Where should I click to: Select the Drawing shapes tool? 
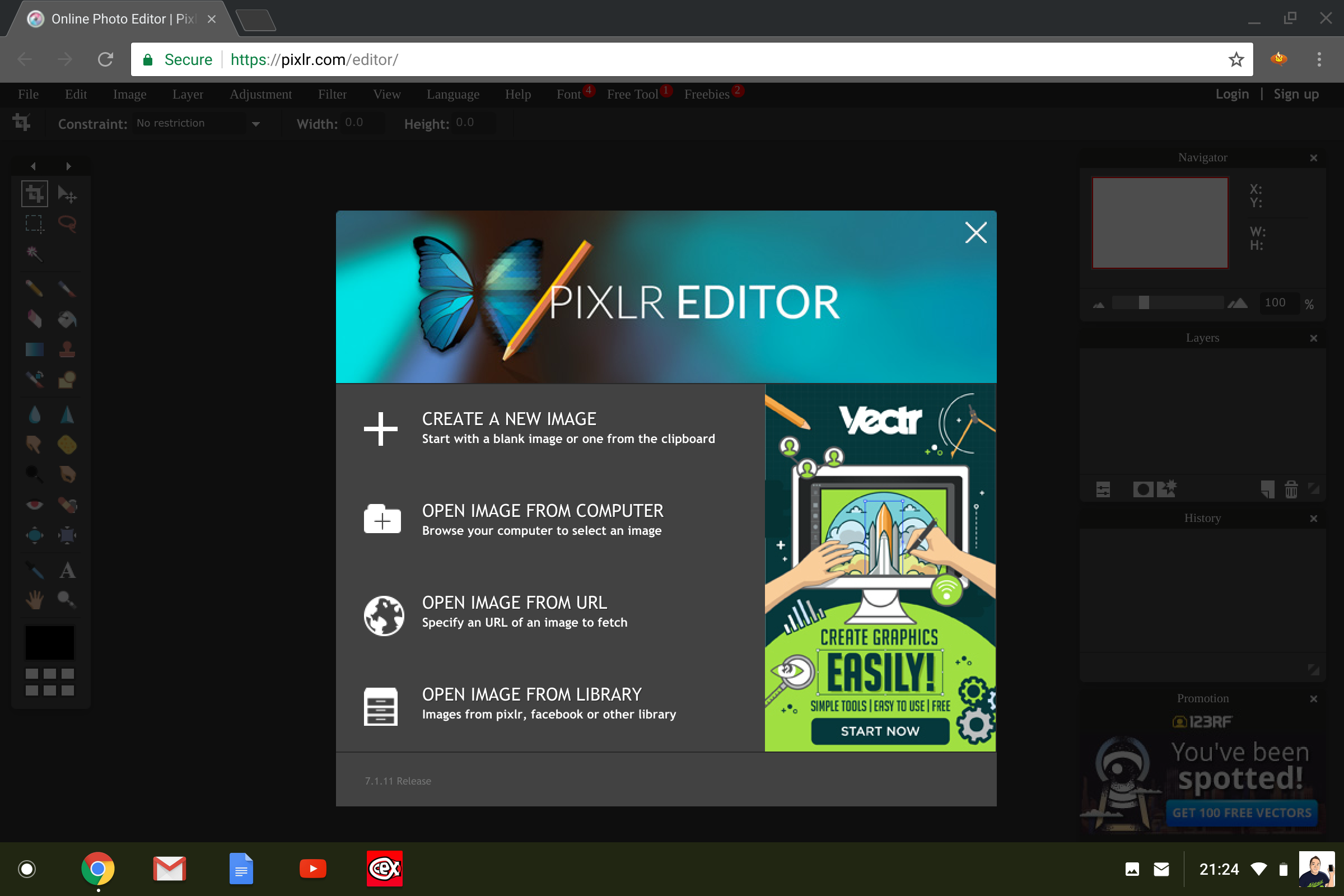click(67, 379)
